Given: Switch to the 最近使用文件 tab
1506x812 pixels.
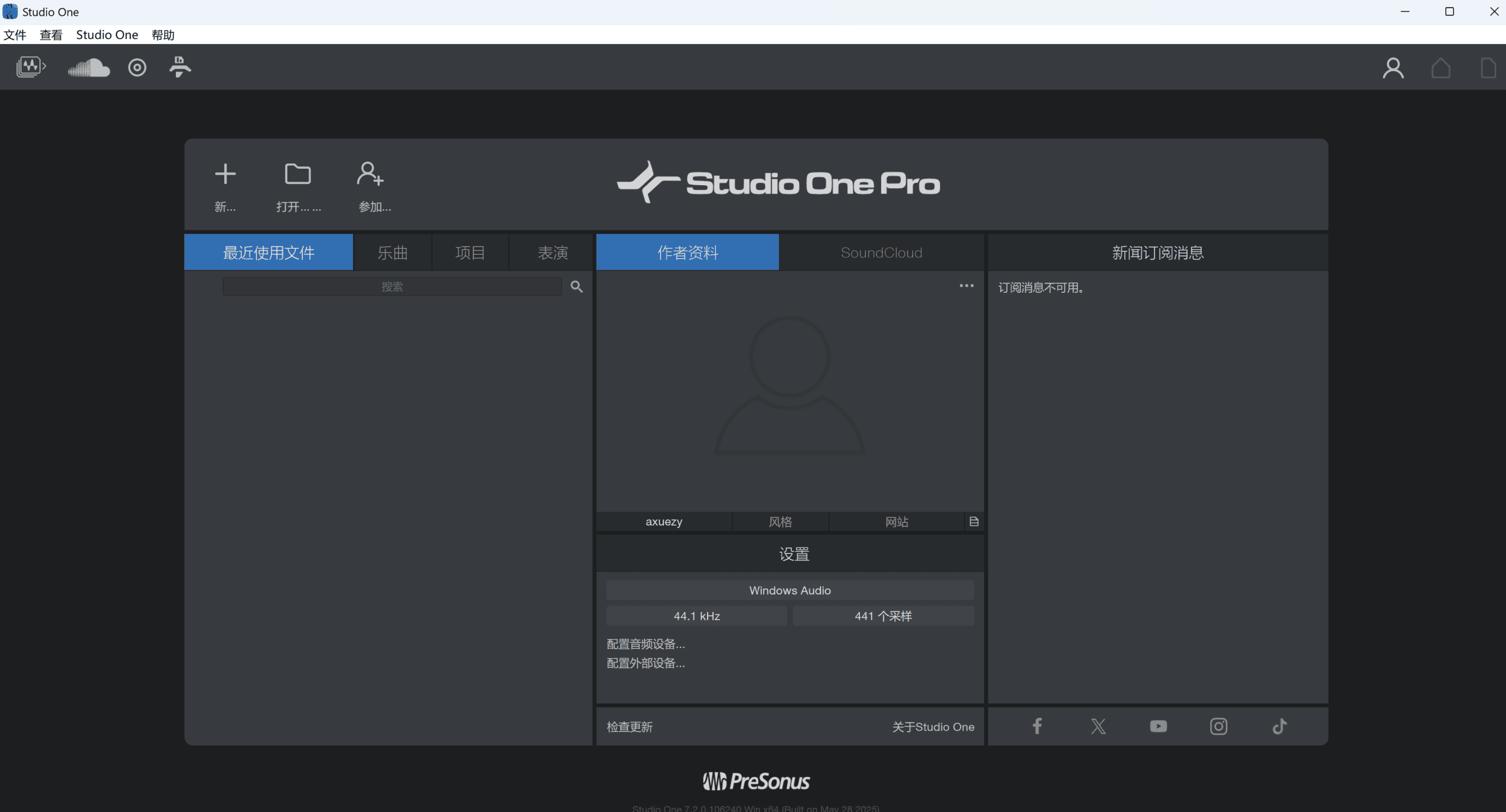Looking at the screenshot, I should 269,252.
